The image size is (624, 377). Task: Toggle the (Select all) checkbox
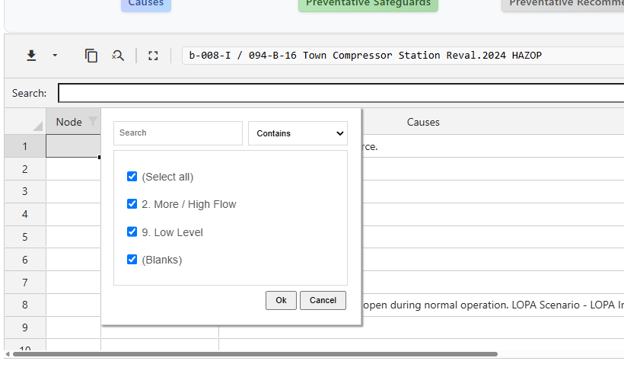(132, 176)
